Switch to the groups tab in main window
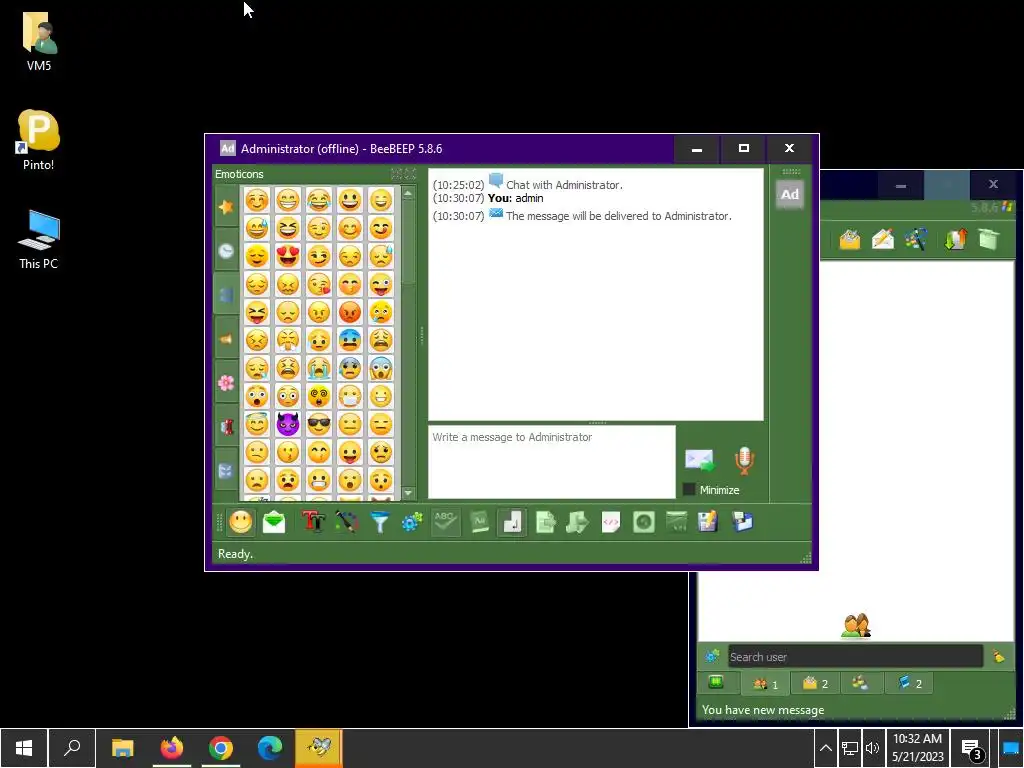Screen dimensions: 1024x768 coord(860,683)
